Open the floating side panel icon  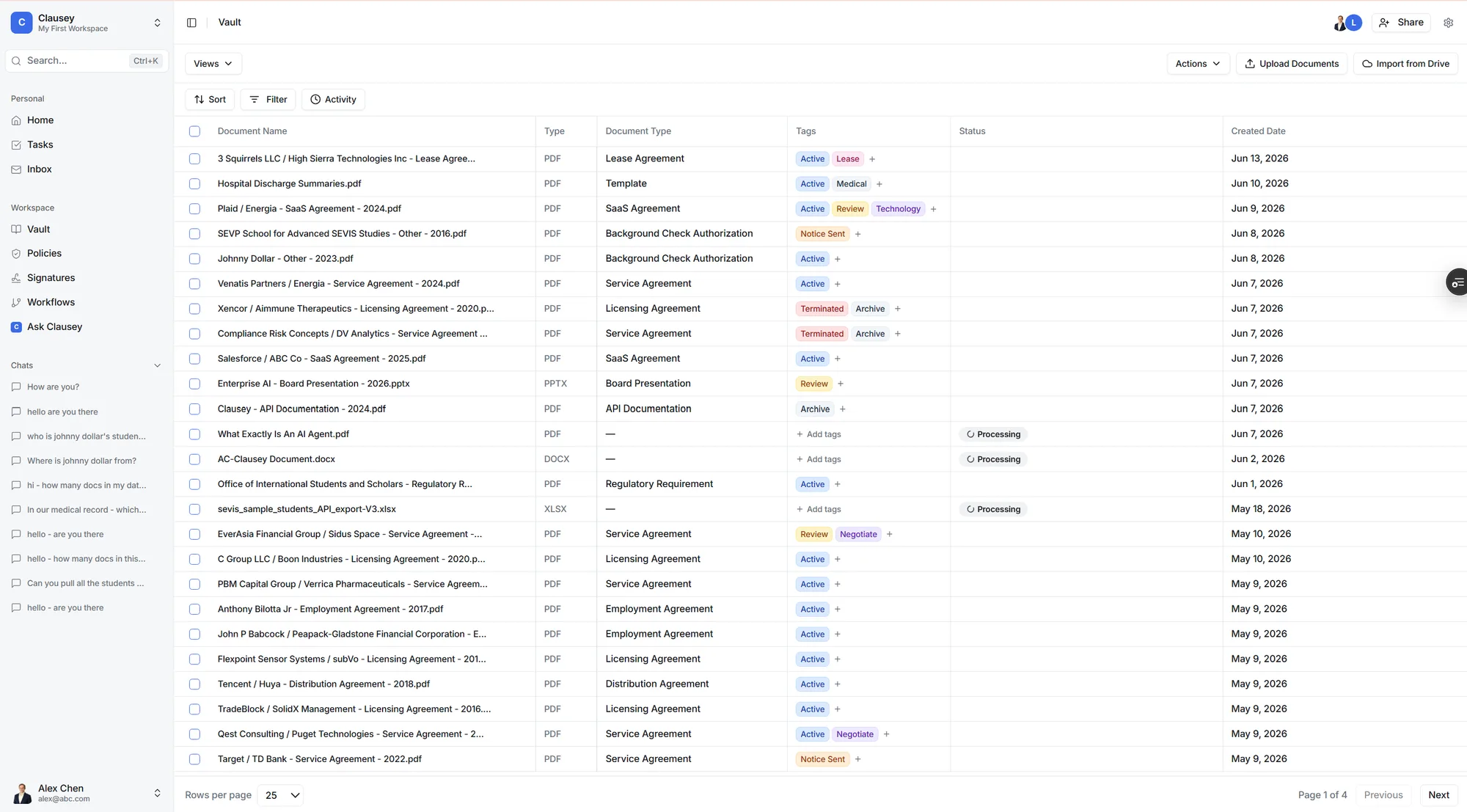coord(1457,282)
